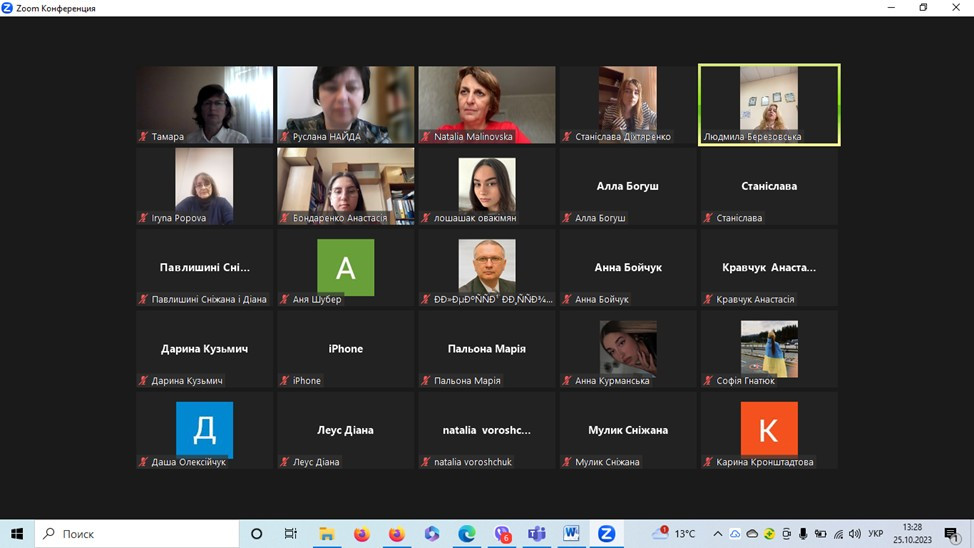
Task: Click the large name Алла Богуш
Action: (x=627, y=186)
